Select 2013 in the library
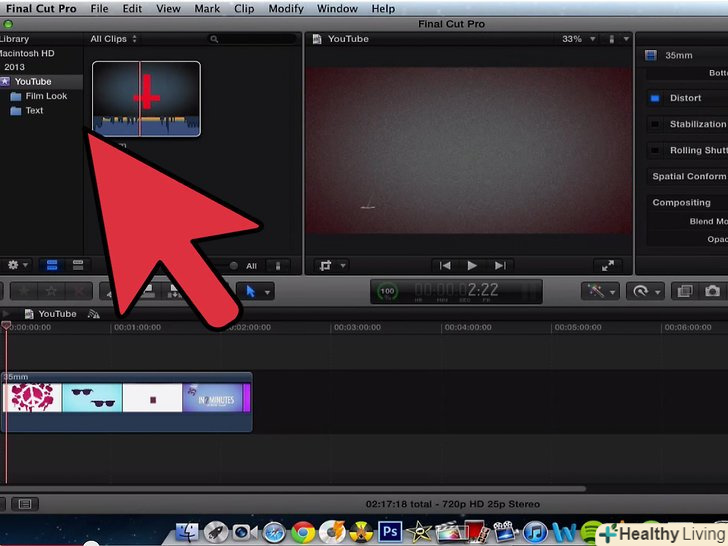 point(14,67)
